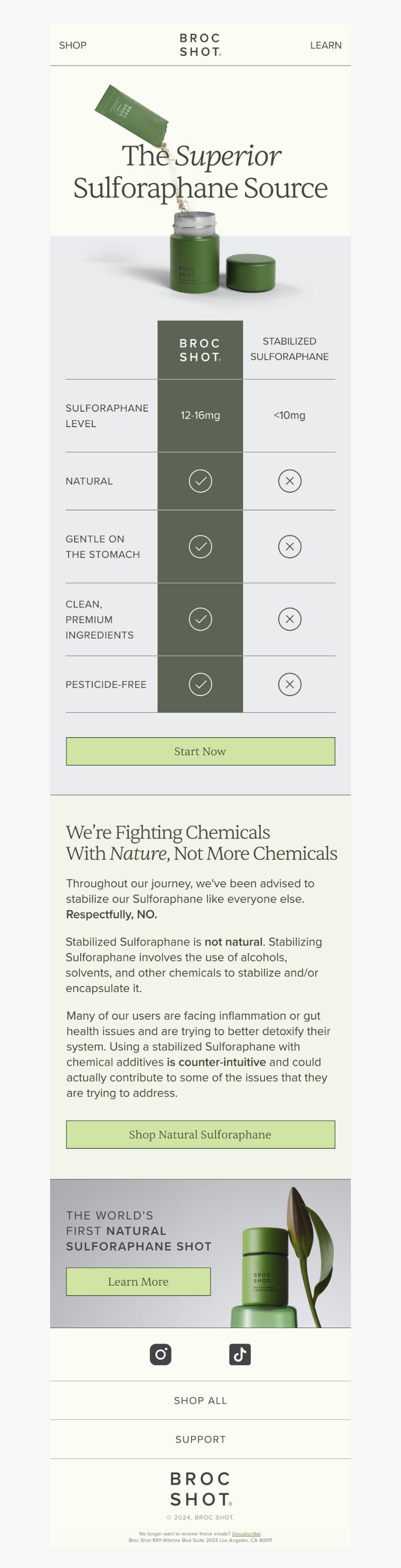Click the Unsubscribe link

(246, 1534)
